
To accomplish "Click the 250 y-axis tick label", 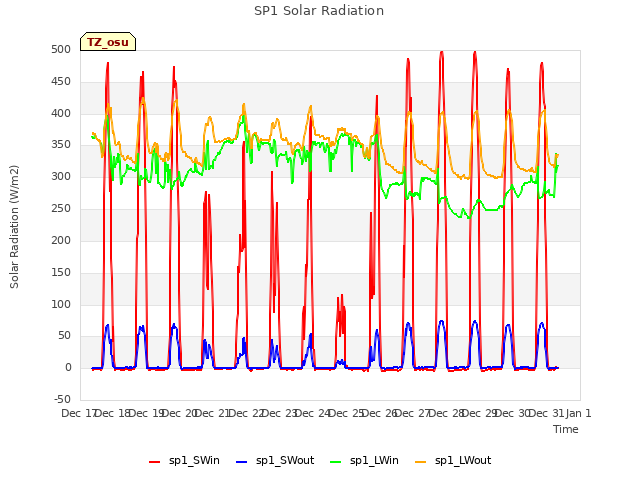I will point(61,208).
